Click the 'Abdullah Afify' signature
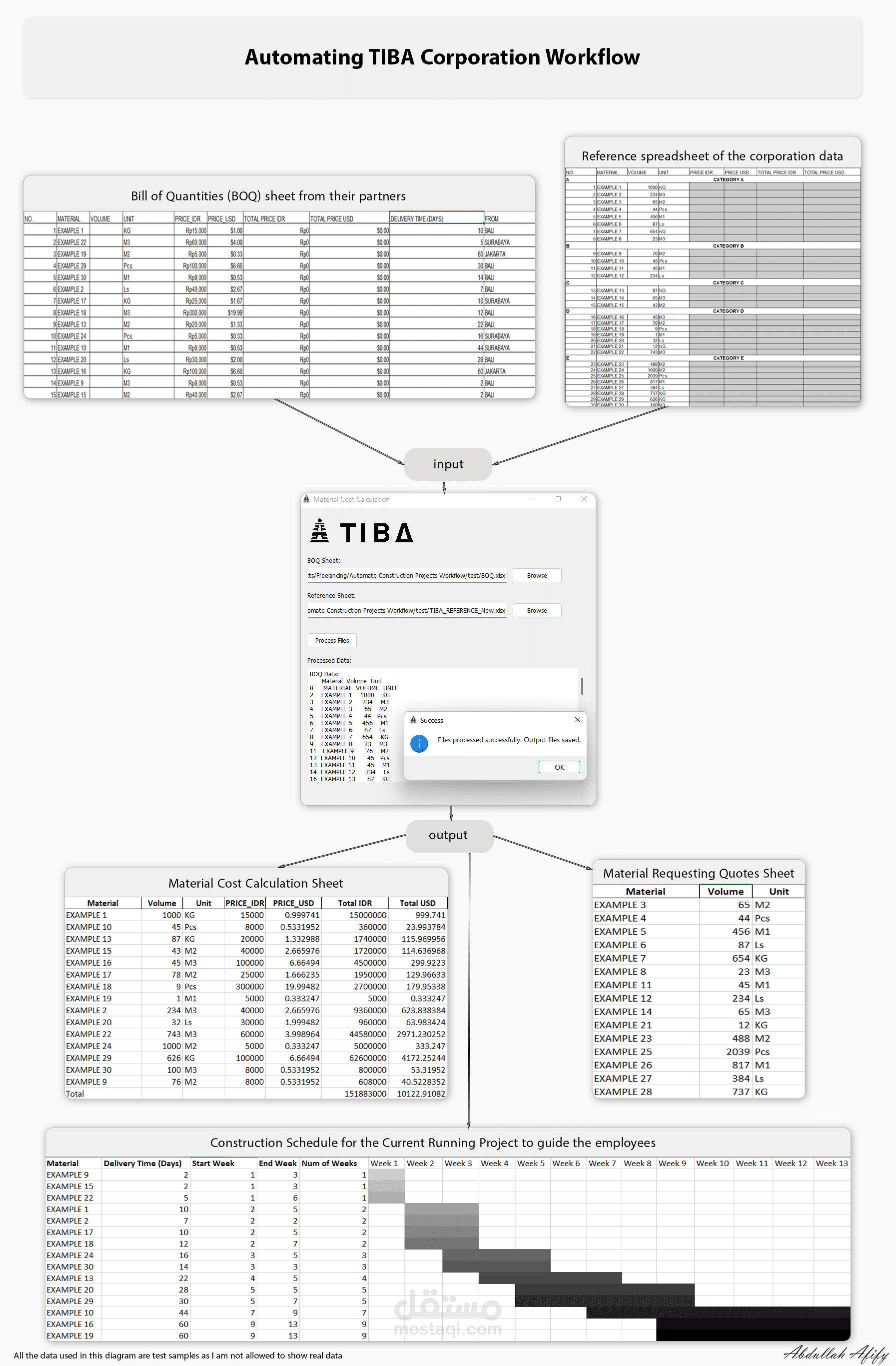 click(x=836, y=1354)
